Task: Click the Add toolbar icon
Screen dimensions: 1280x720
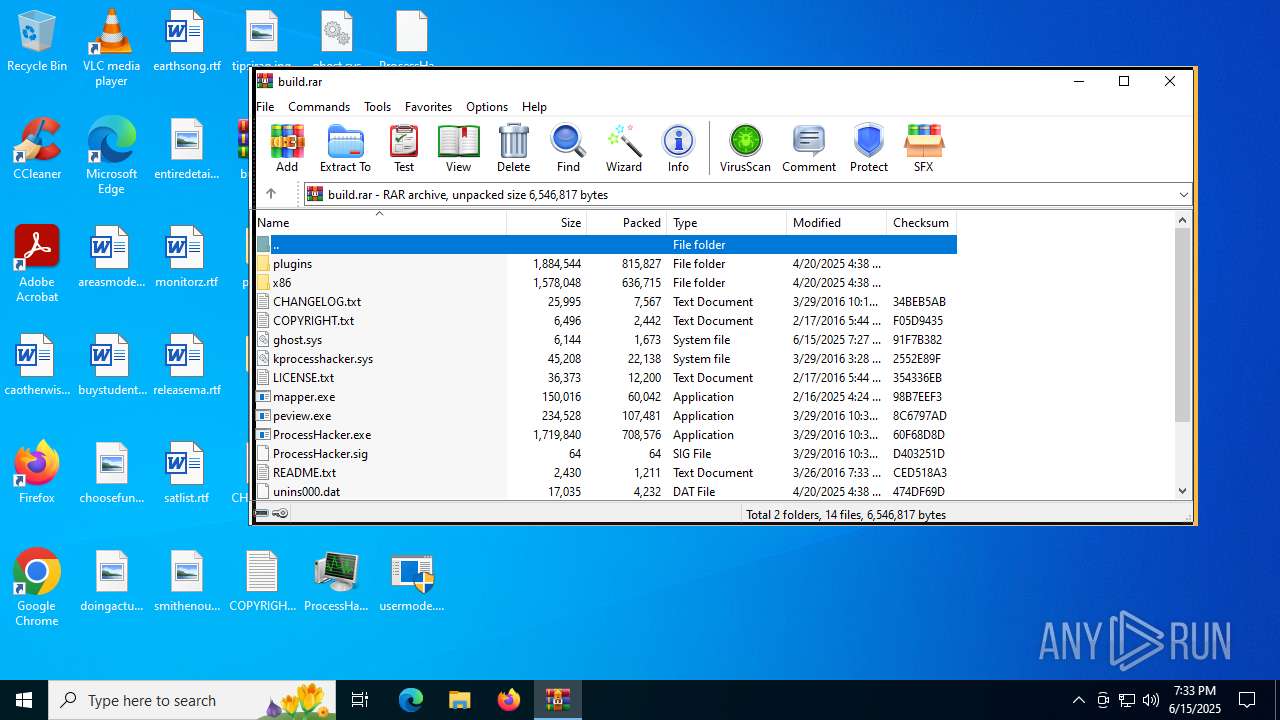Action: (287, 148)
